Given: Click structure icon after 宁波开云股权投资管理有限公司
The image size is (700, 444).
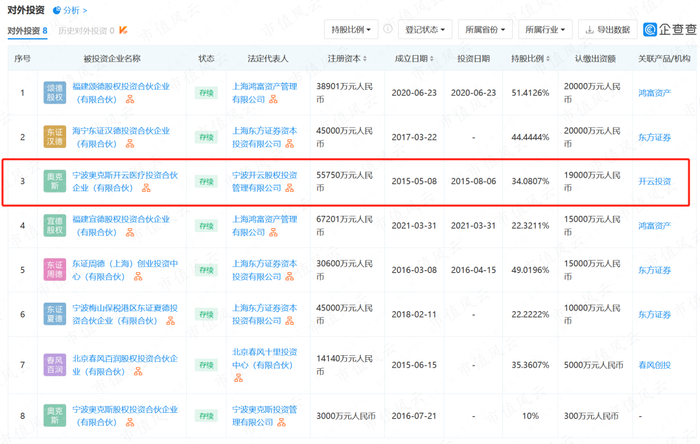Looking at the screenshot, I should click(x=290, y=188).
